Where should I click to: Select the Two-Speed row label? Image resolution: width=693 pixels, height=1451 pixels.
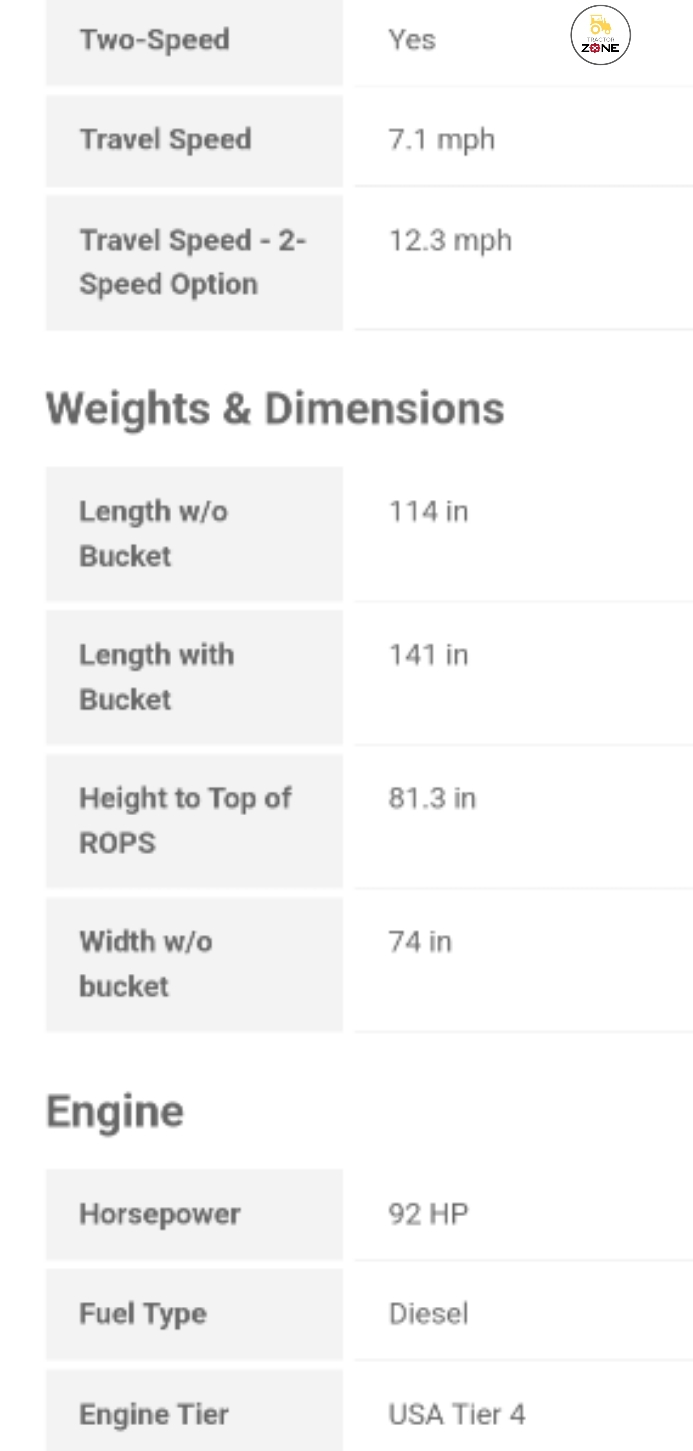point(154,40)
